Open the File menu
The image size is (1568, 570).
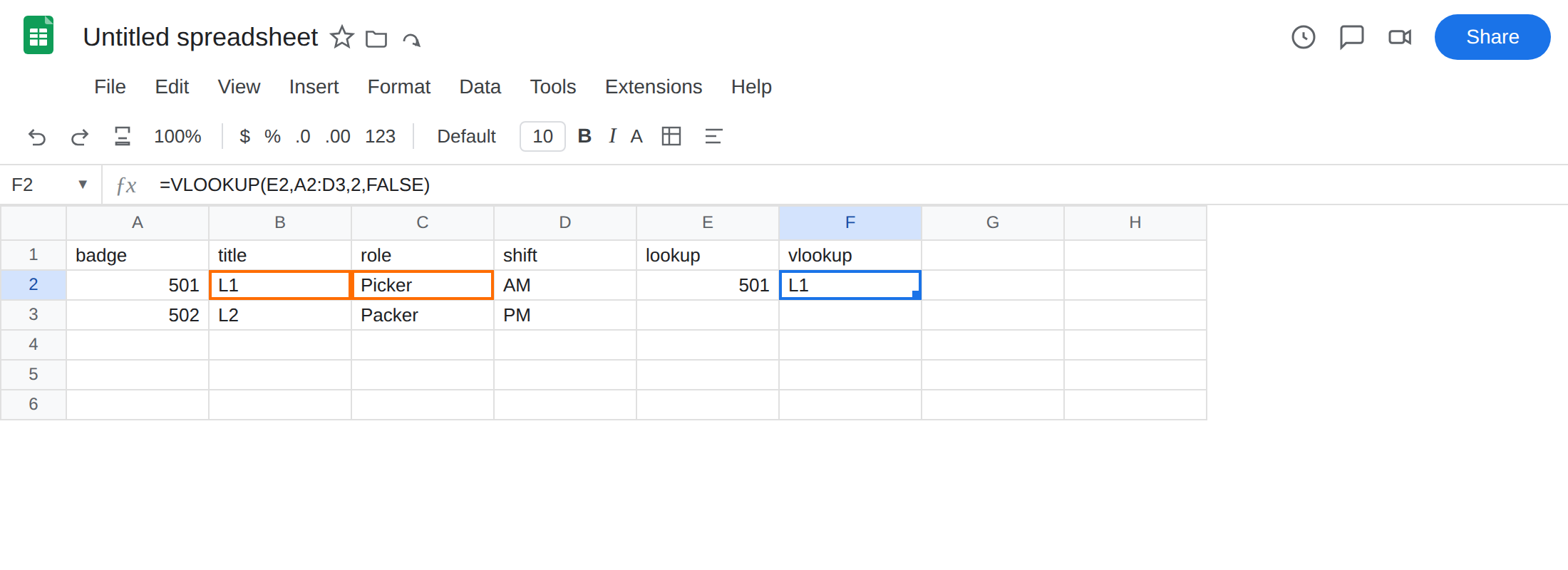pyautogui.click(x=110, y=87)
